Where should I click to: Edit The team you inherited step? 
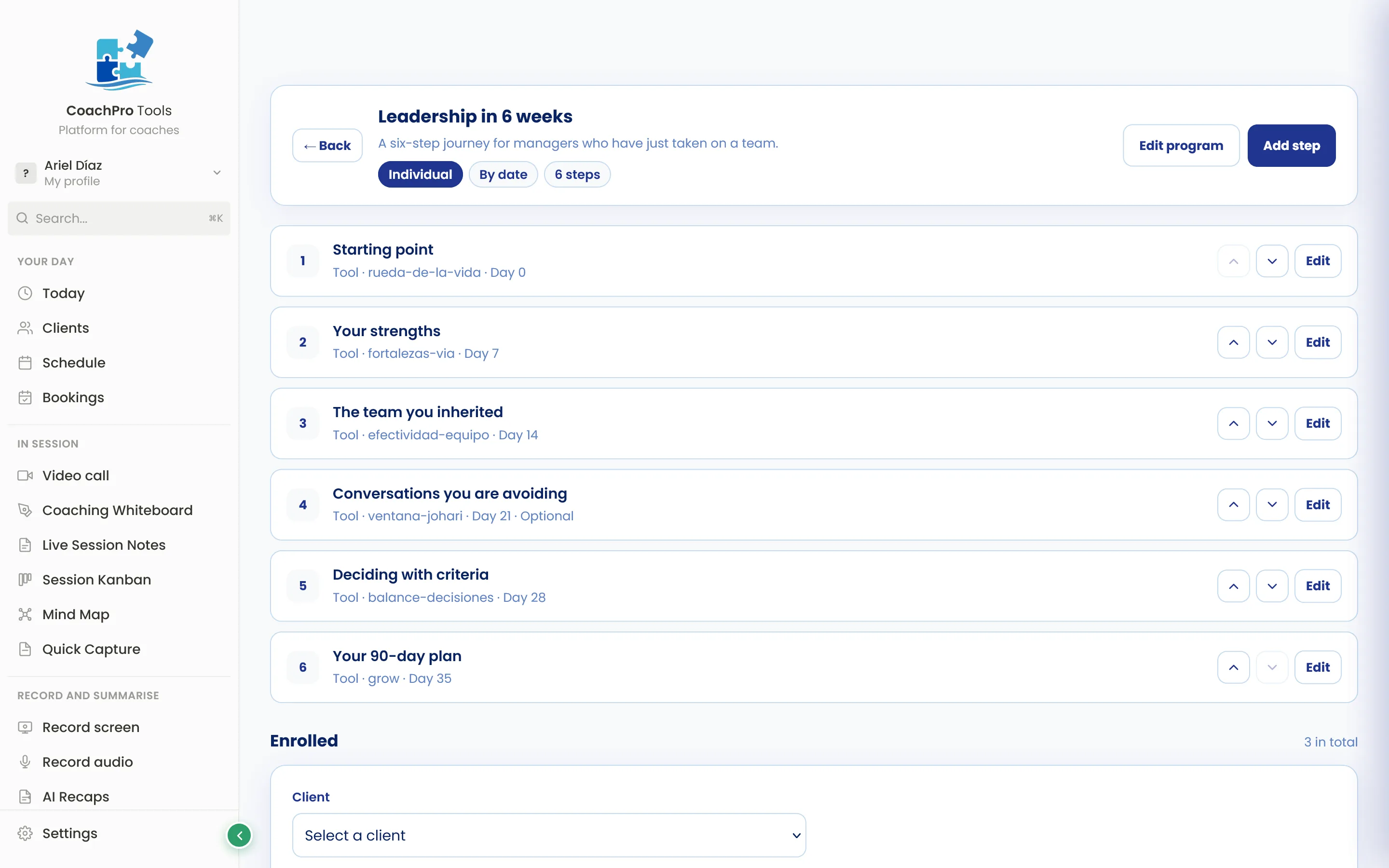1318,424
